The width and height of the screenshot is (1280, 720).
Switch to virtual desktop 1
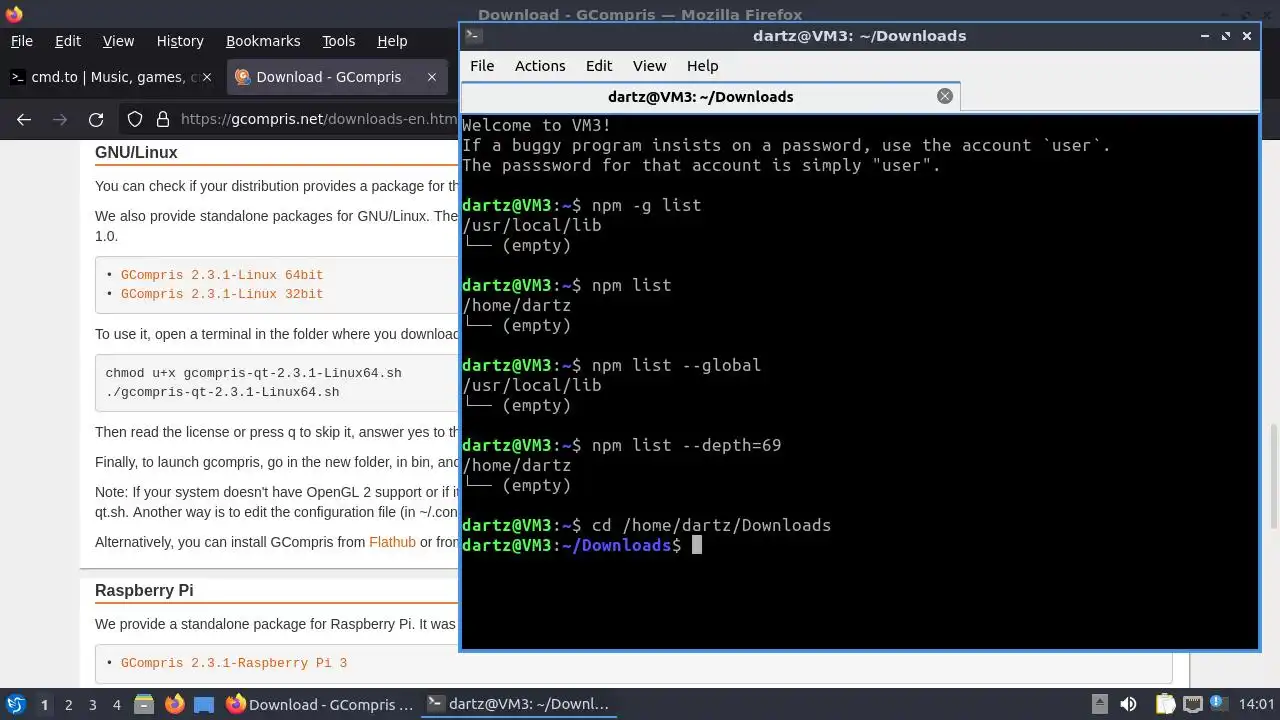click(x=44, y=704)
